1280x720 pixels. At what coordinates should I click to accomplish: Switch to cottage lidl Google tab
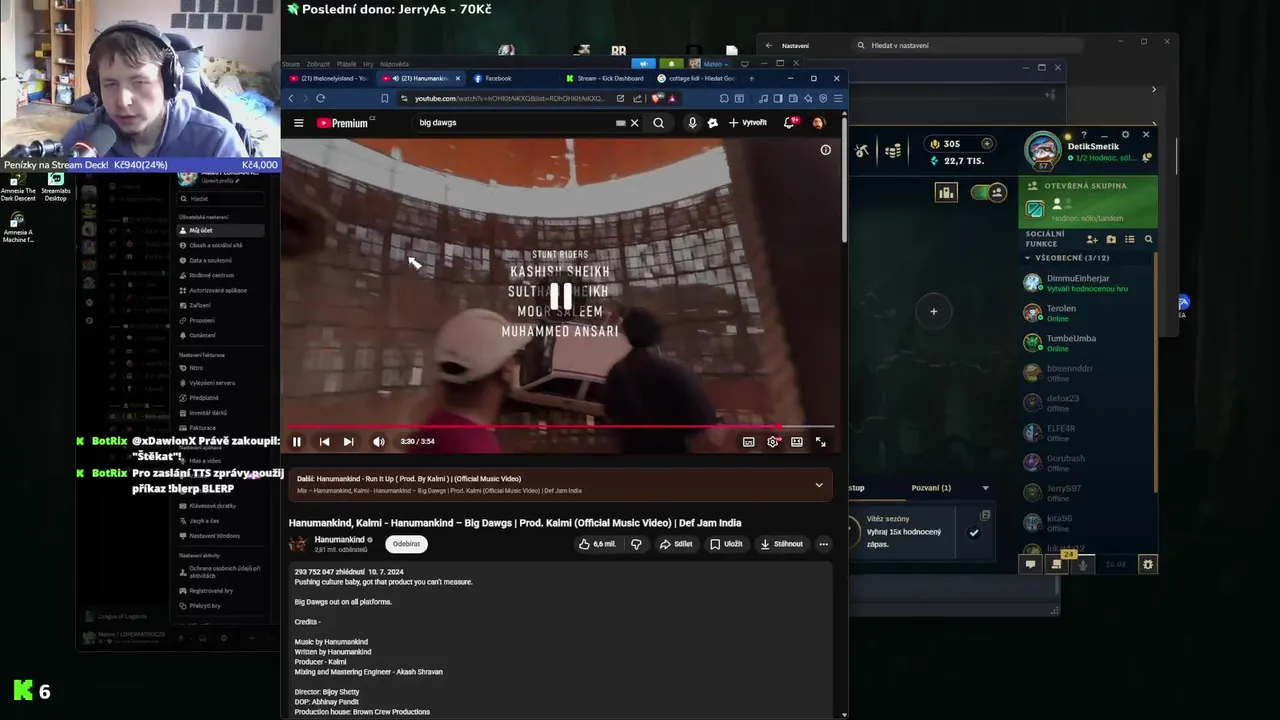tap(697, 78)
